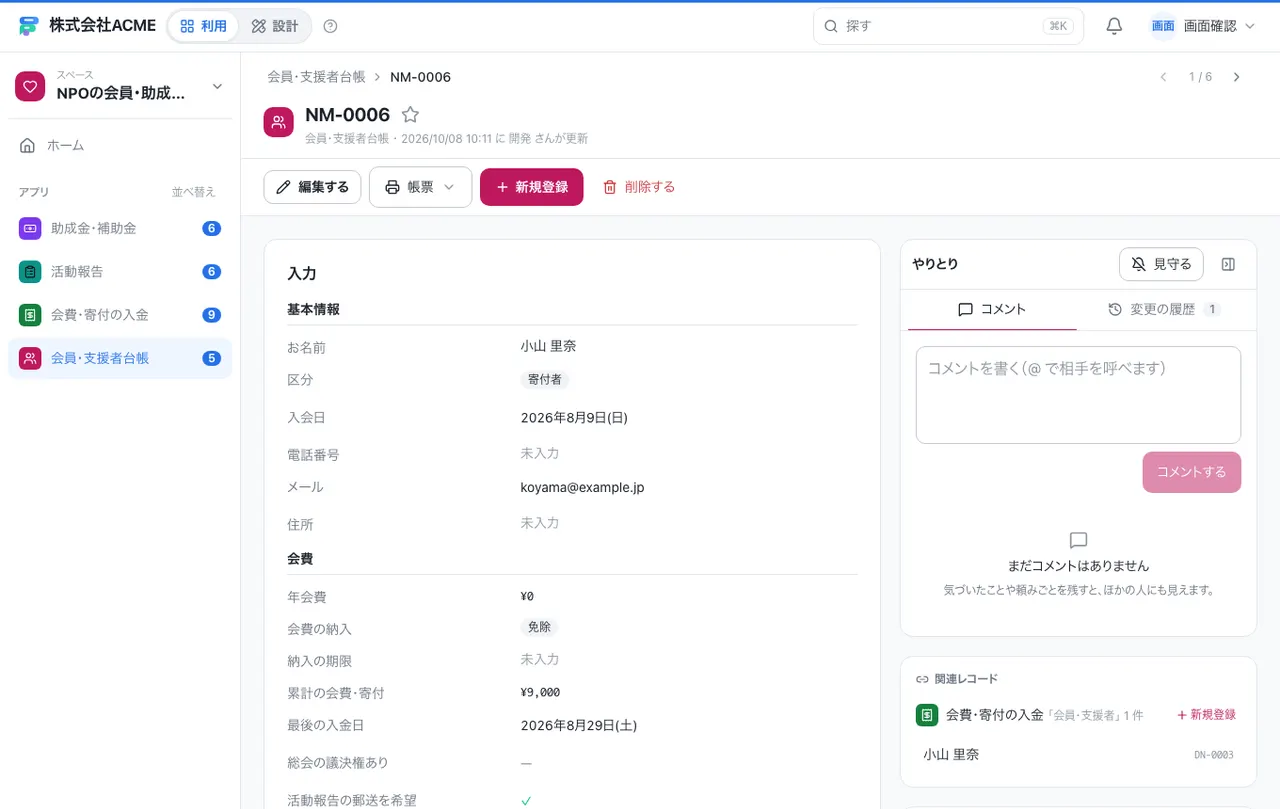Click 編集する button
The width and height of the screenshot is (1280, 809).
tap(312, 187)
